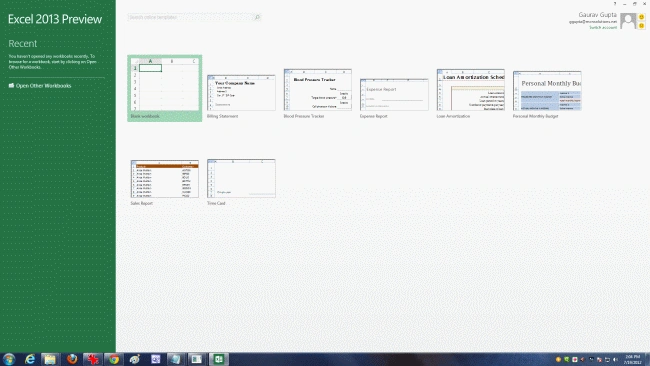The image size is (650, 366).
Task: Open the Paint palette taskbar icon
Action: [134, 359]
